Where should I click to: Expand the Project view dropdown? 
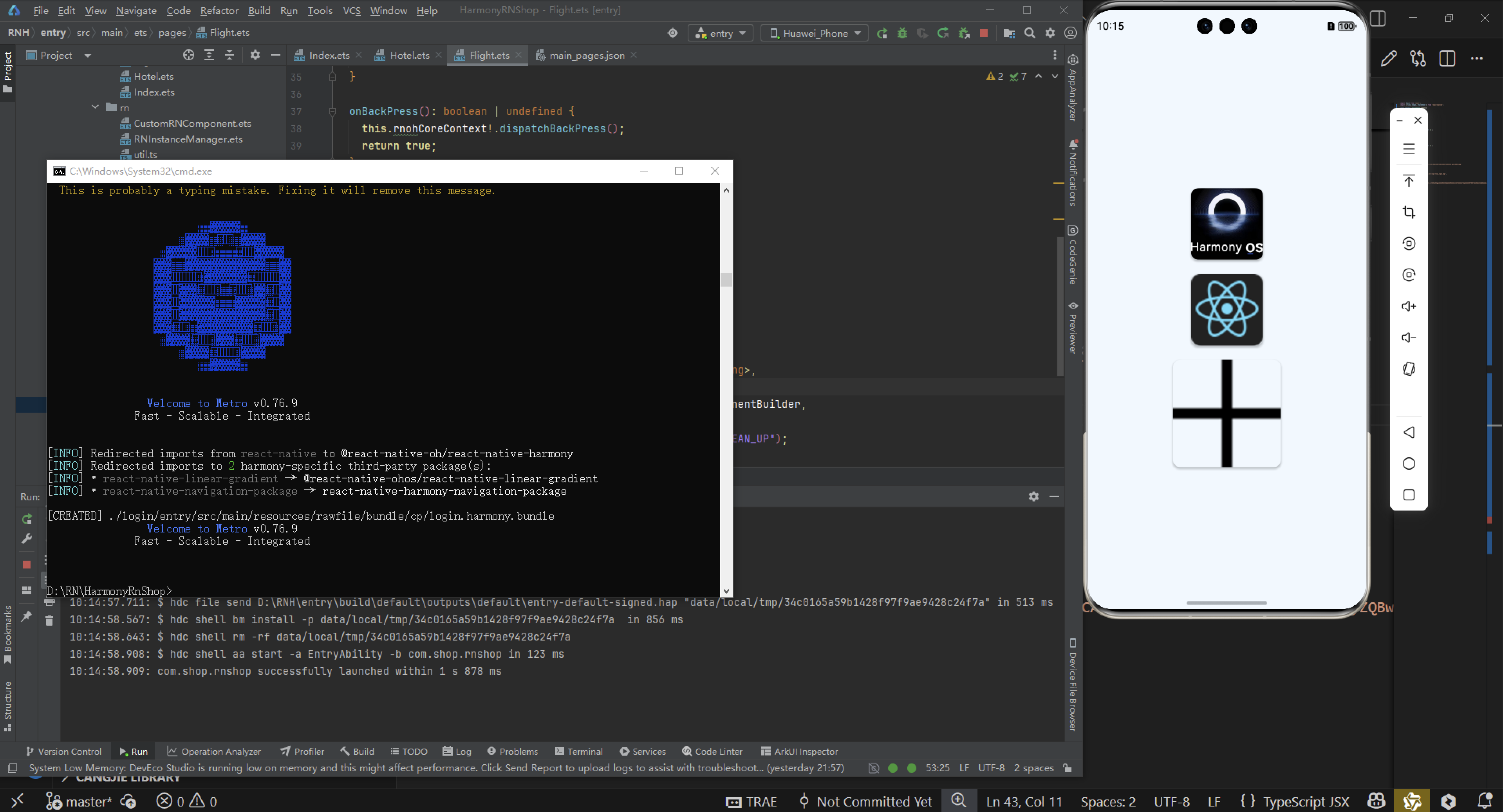click(x=87, y=56)
